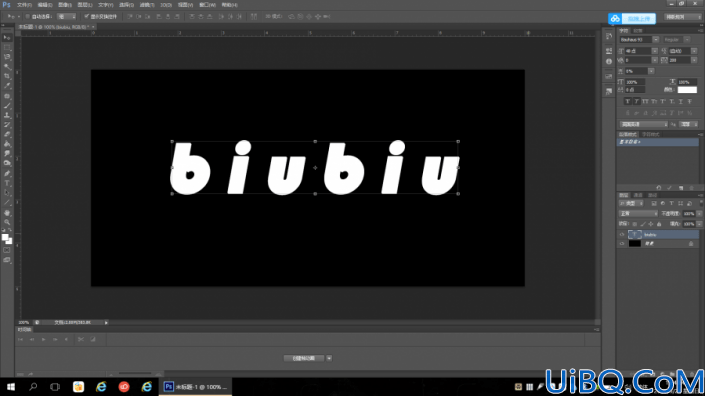
Task: Select the Move tool in the toolbox
Action: point(7,38)
